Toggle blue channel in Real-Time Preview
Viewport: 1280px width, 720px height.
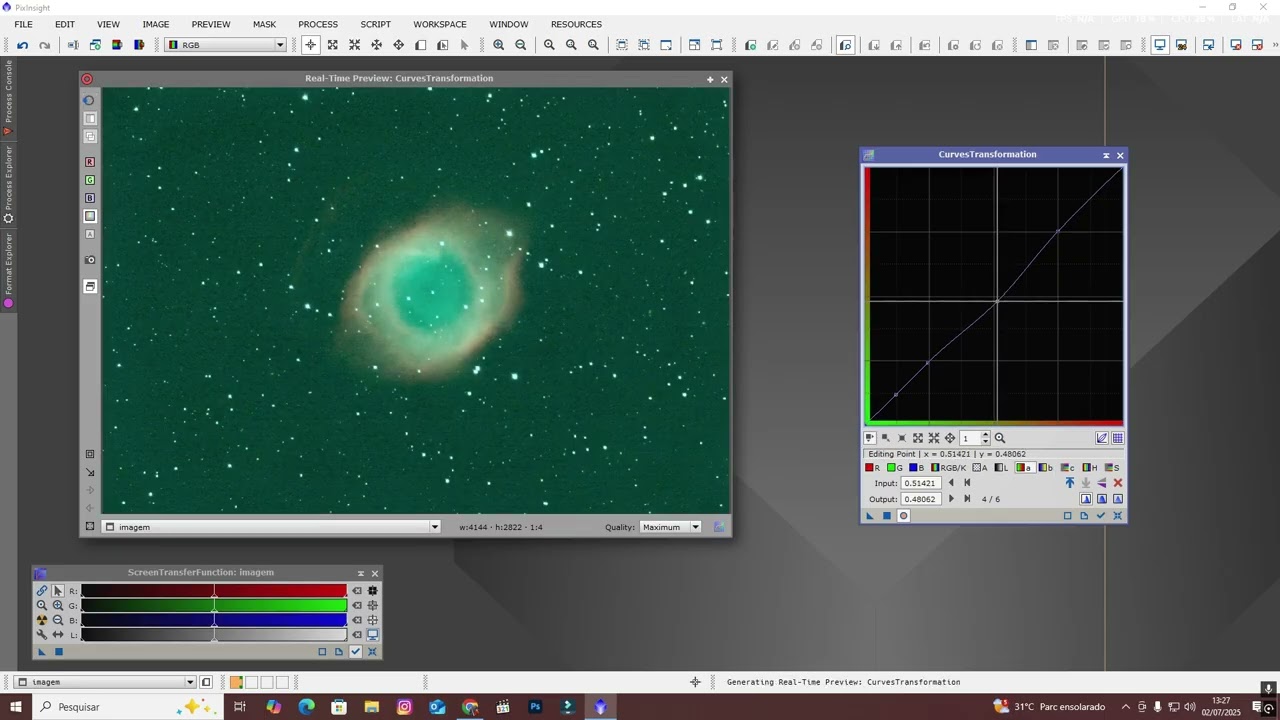[90, 198]
